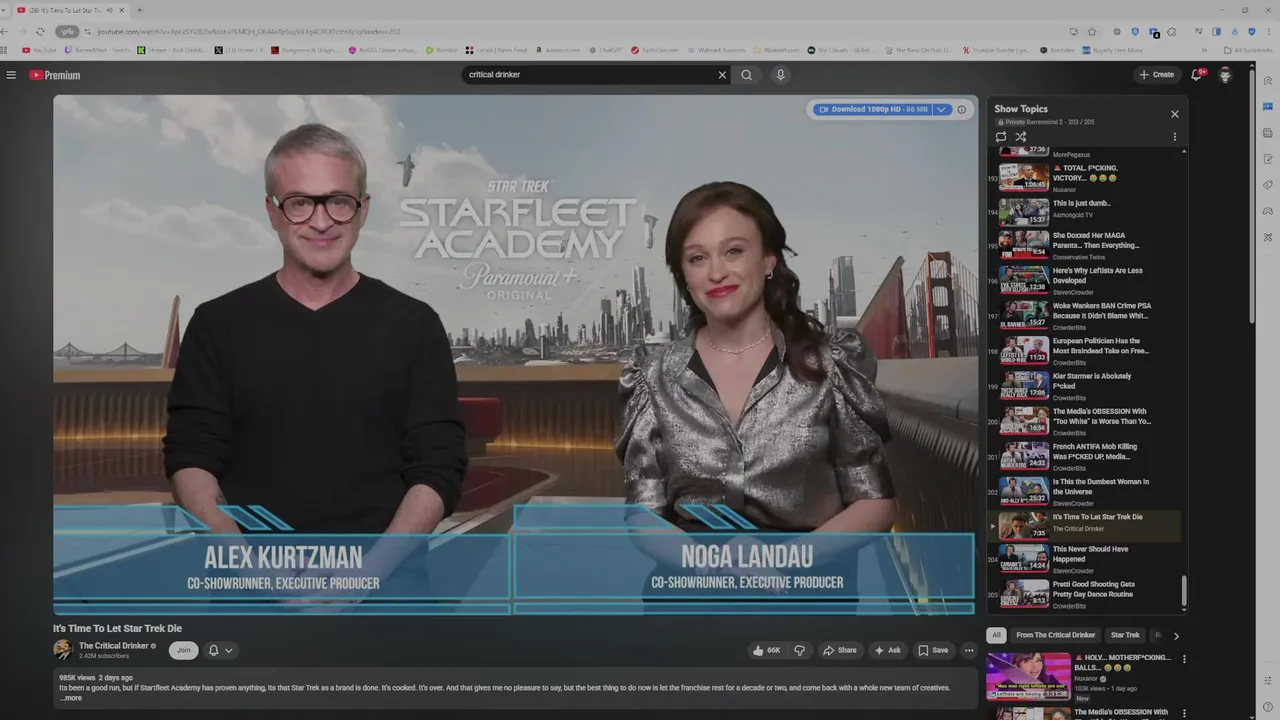Like the video with thumbs up
1280x720 pixels.
767,650
